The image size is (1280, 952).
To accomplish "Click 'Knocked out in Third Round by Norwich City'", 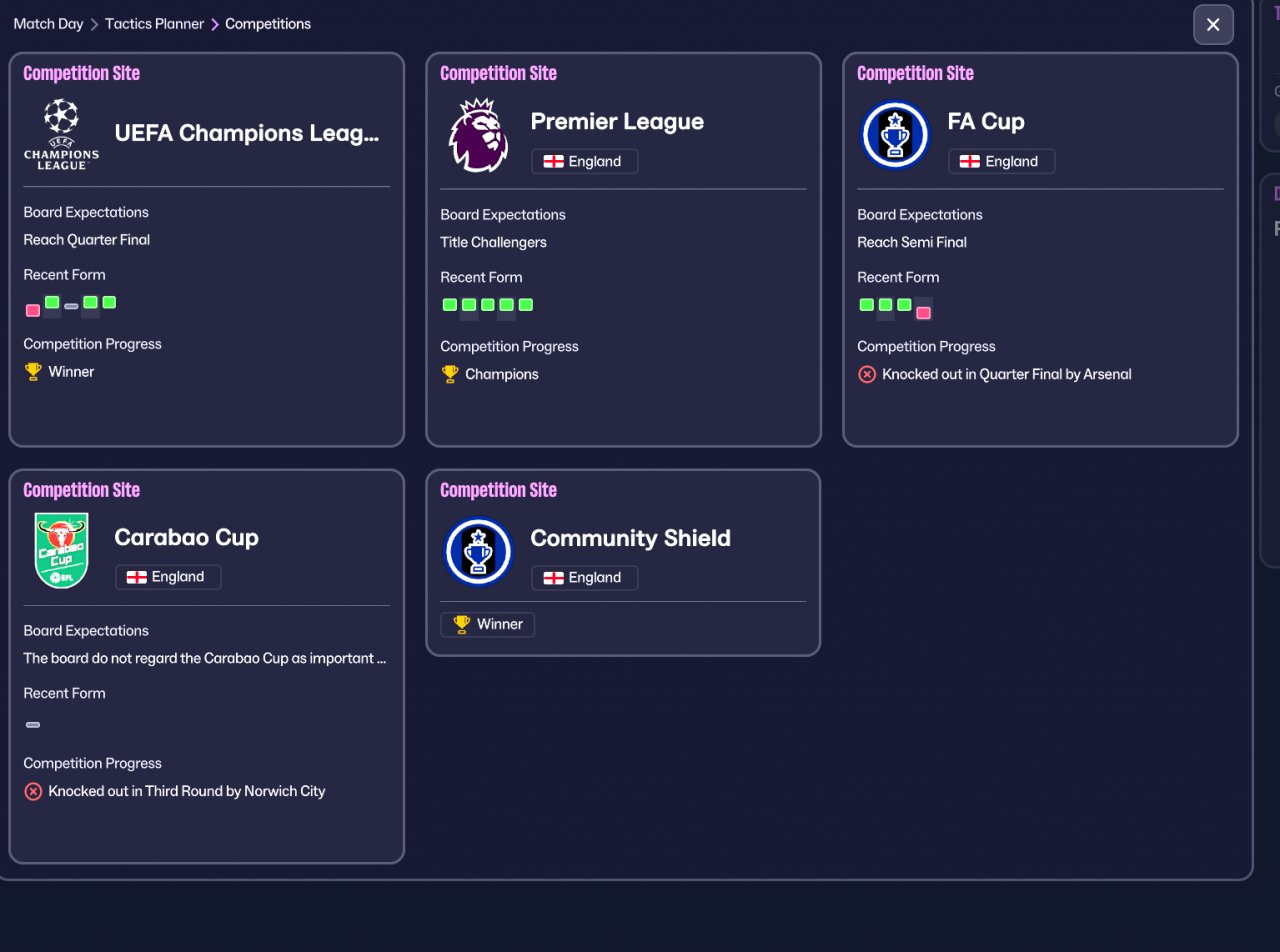I will [187, 791].
